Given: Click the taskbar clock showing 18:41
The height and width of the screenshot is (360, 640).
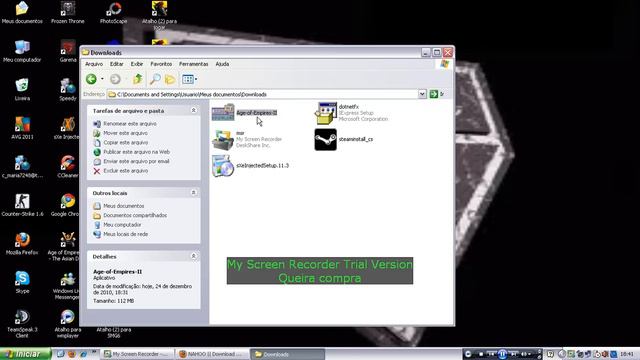Looking at the screenshot, I should 627,354.
